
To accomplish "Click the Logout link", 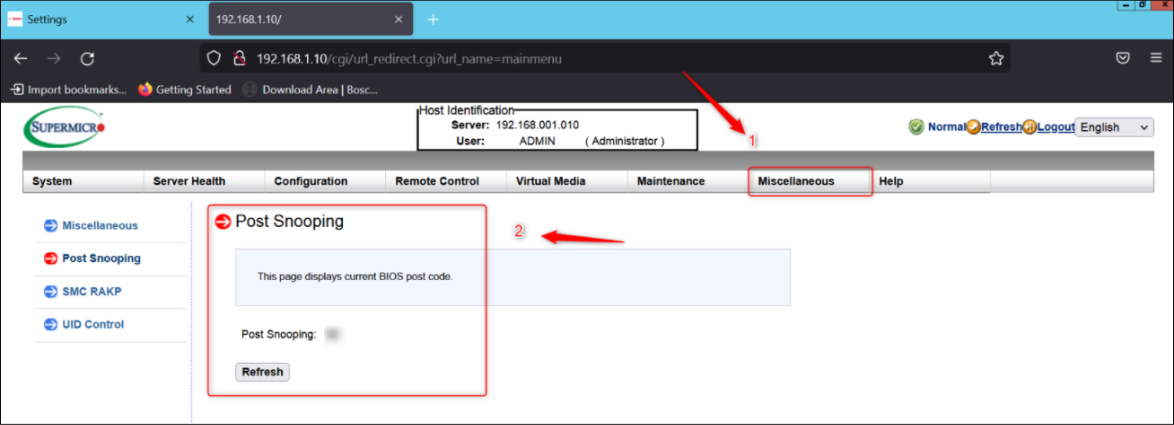I will click(x=1055, y=127).
